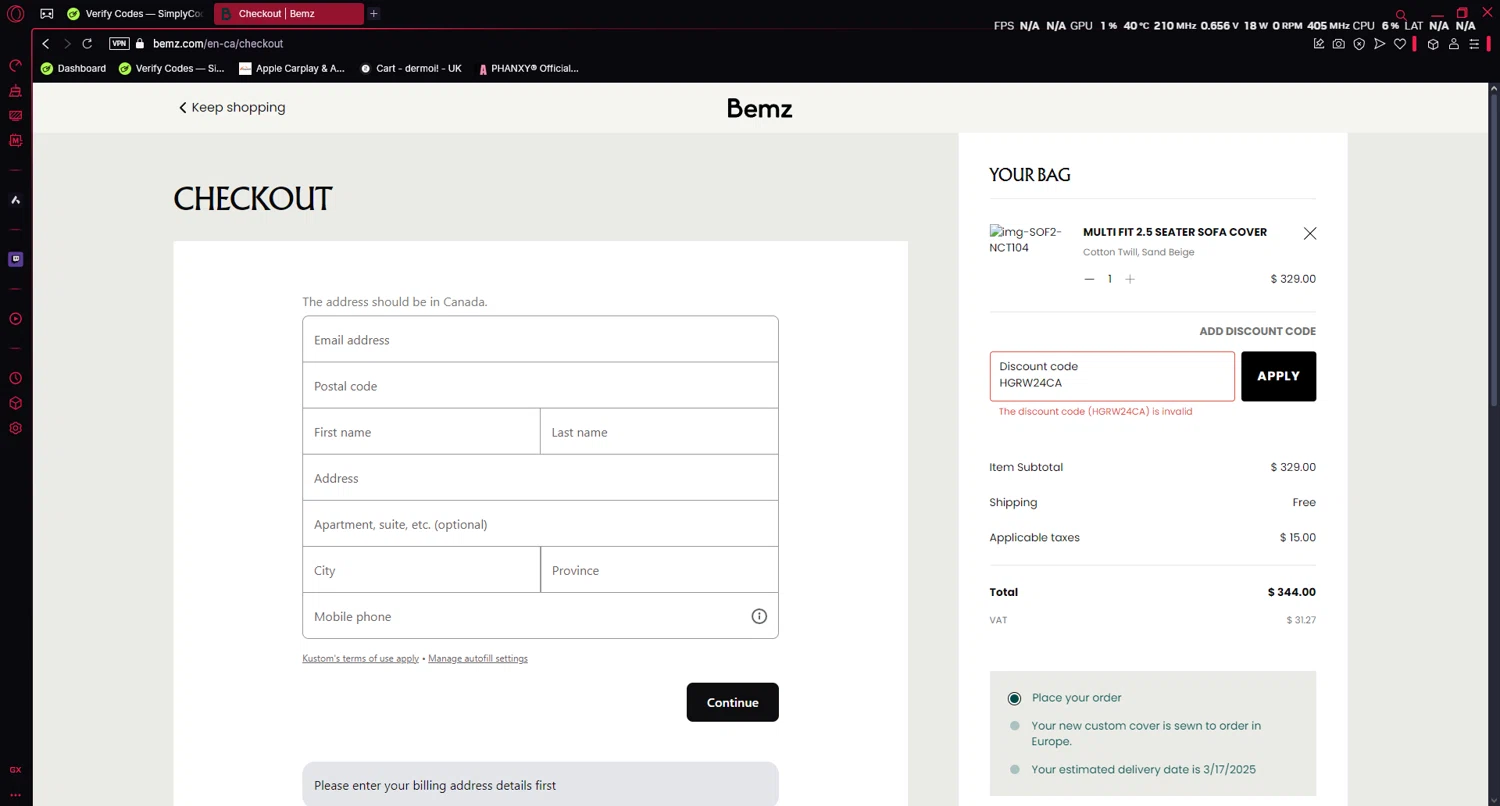Open the ad blocker shield icon
The width and height of the screenshot is (1500, 806).
point(1359,44)
